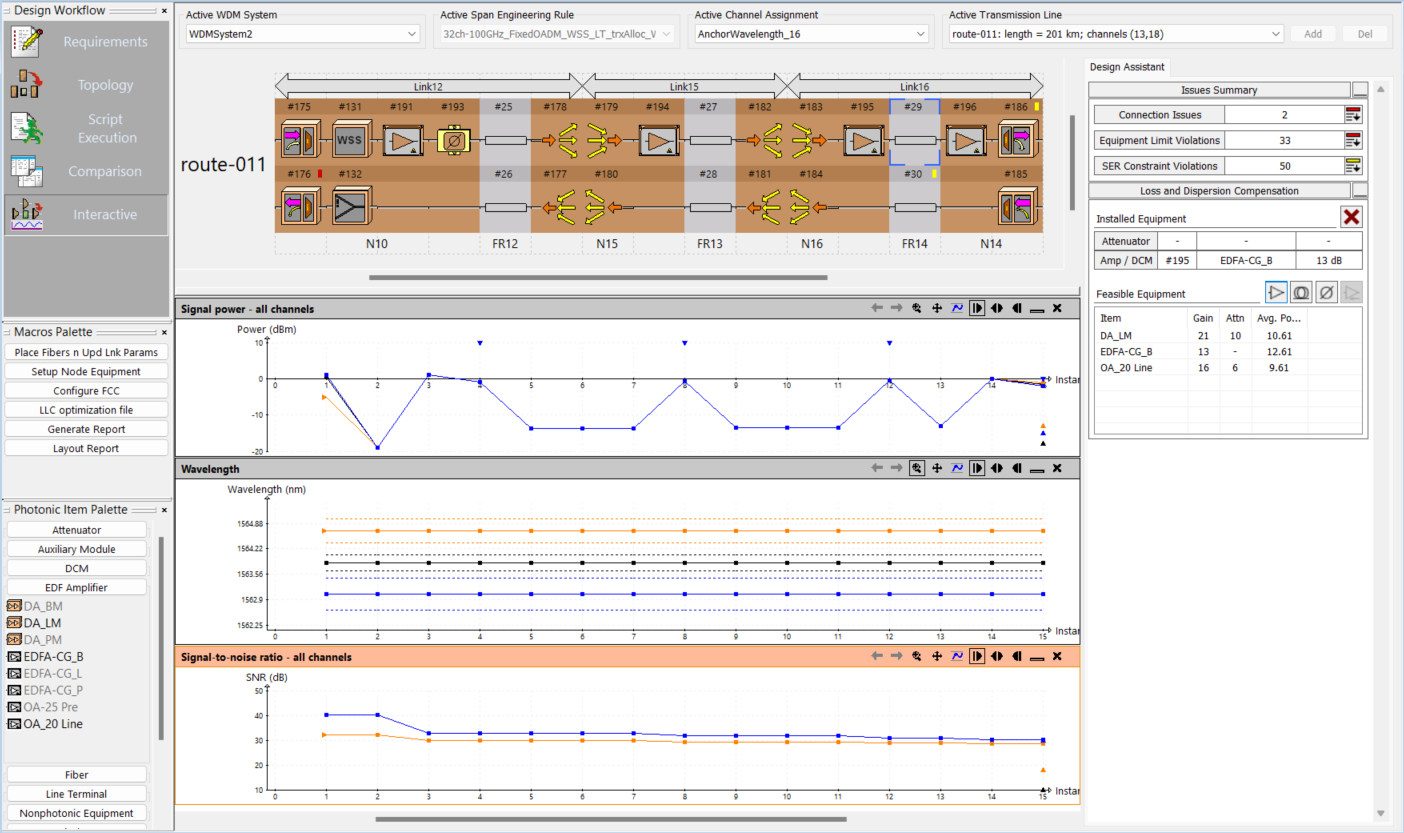Collapse the Issues Summary section
The image size is (1404, 833).
pyautogui.click(x=1360, y=90)
